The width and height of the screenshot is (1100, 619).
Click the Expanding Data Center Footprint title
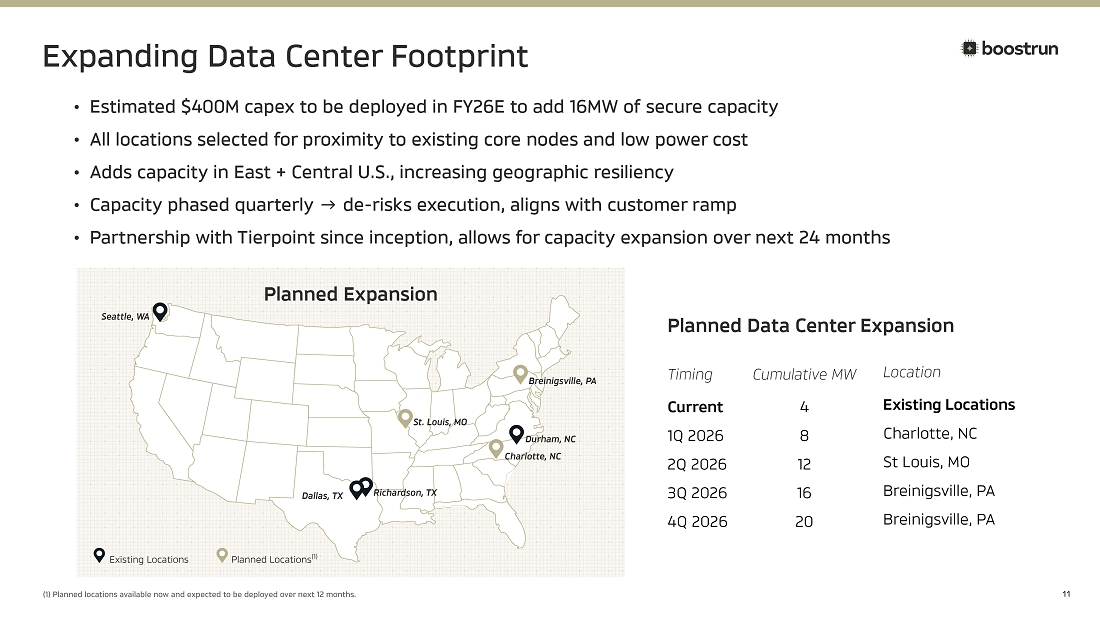tap(285, 56)
